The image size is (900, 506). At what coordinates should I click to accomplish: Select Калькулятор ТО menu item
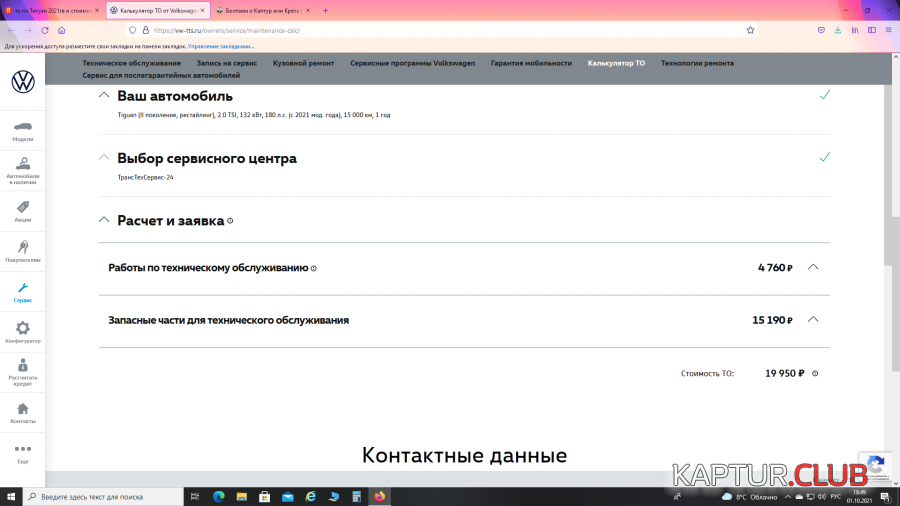click(616, 63)
